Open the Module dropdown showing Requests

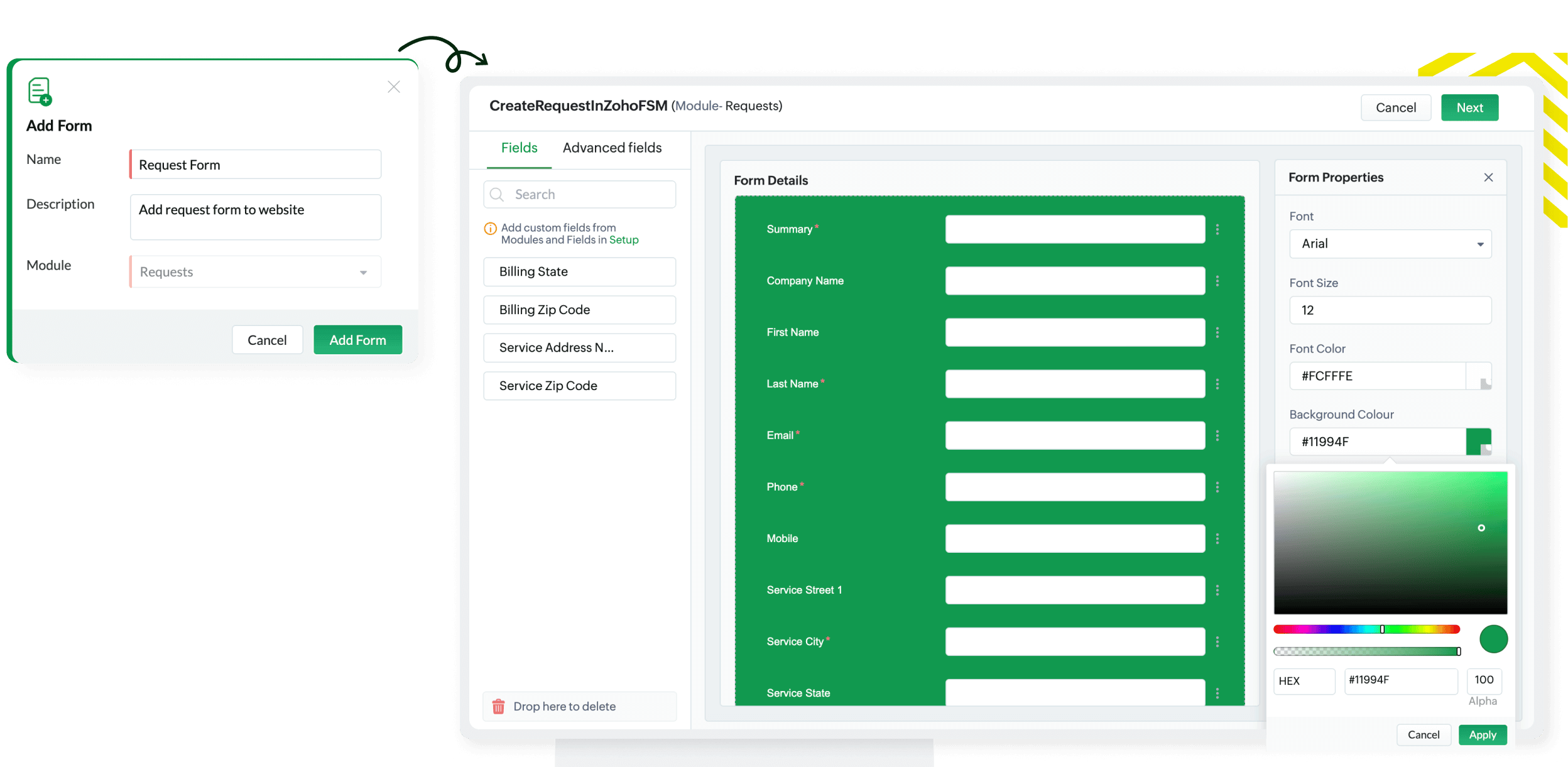[x=255, y=272]
